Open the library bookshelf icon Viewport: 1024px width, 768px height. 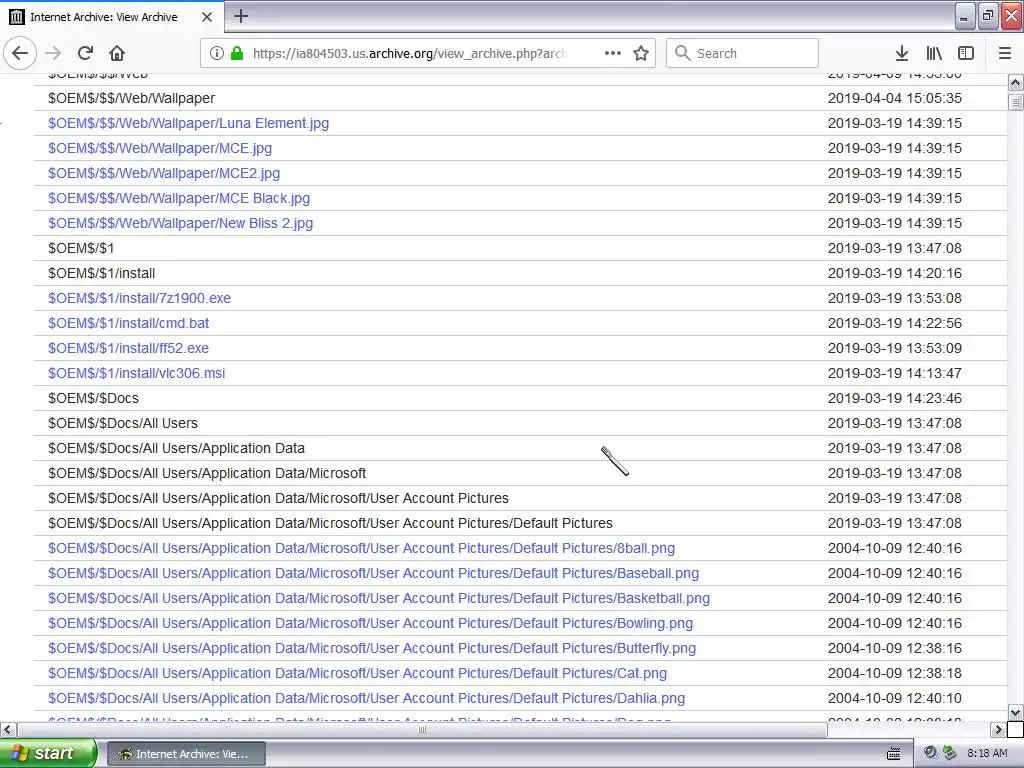coord(934,53)
